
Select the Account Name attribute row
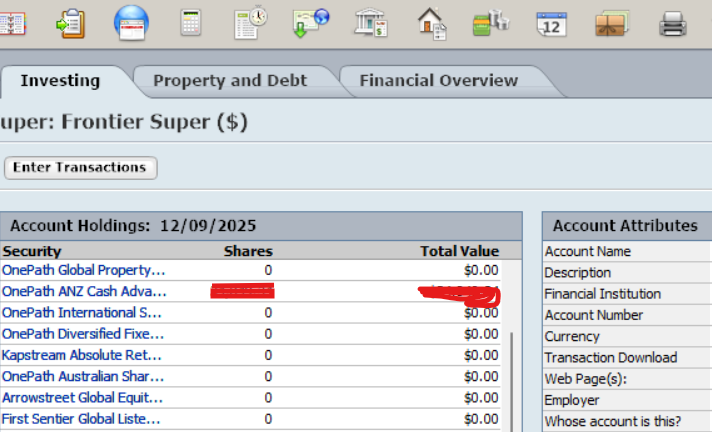coord(627,251)
